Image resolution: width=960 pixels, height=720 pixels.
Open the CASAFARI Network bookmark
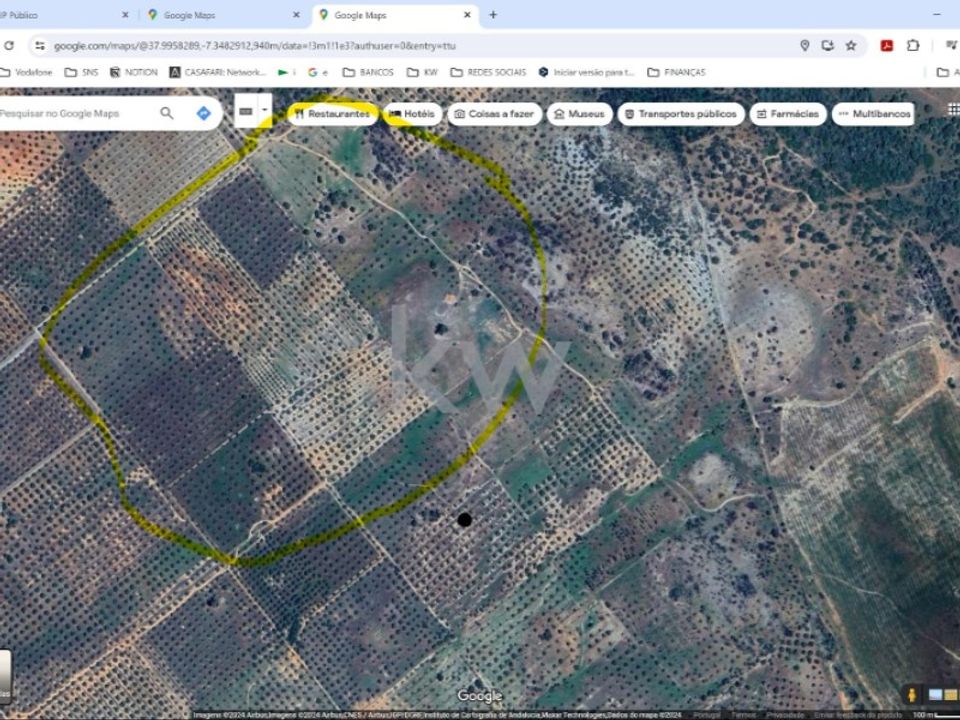pyautogui.click(x=218, y=72)
